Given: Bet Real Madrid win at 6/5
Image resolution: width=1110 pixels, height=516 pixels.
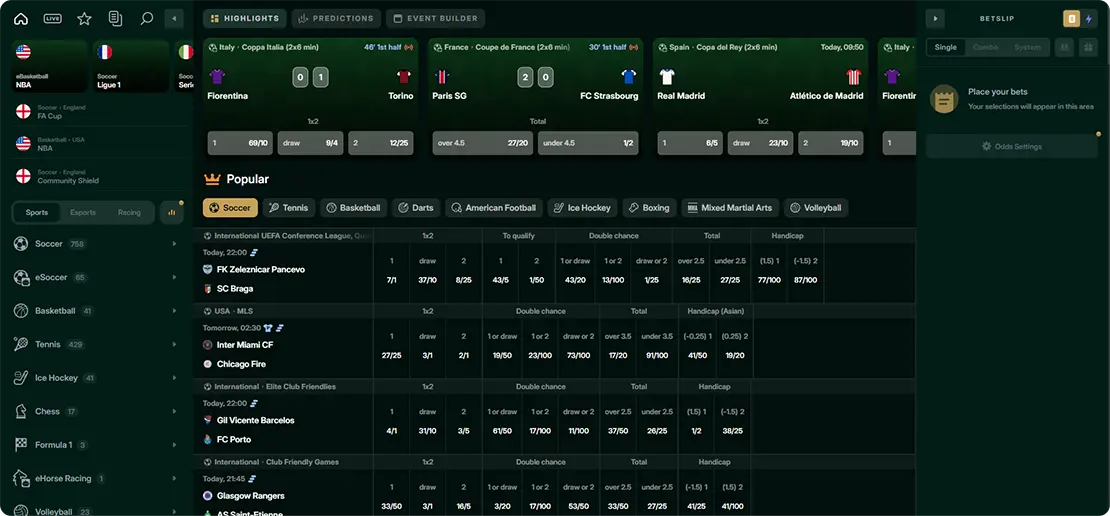Looking at the screenshot, I should tap(690, 143).
